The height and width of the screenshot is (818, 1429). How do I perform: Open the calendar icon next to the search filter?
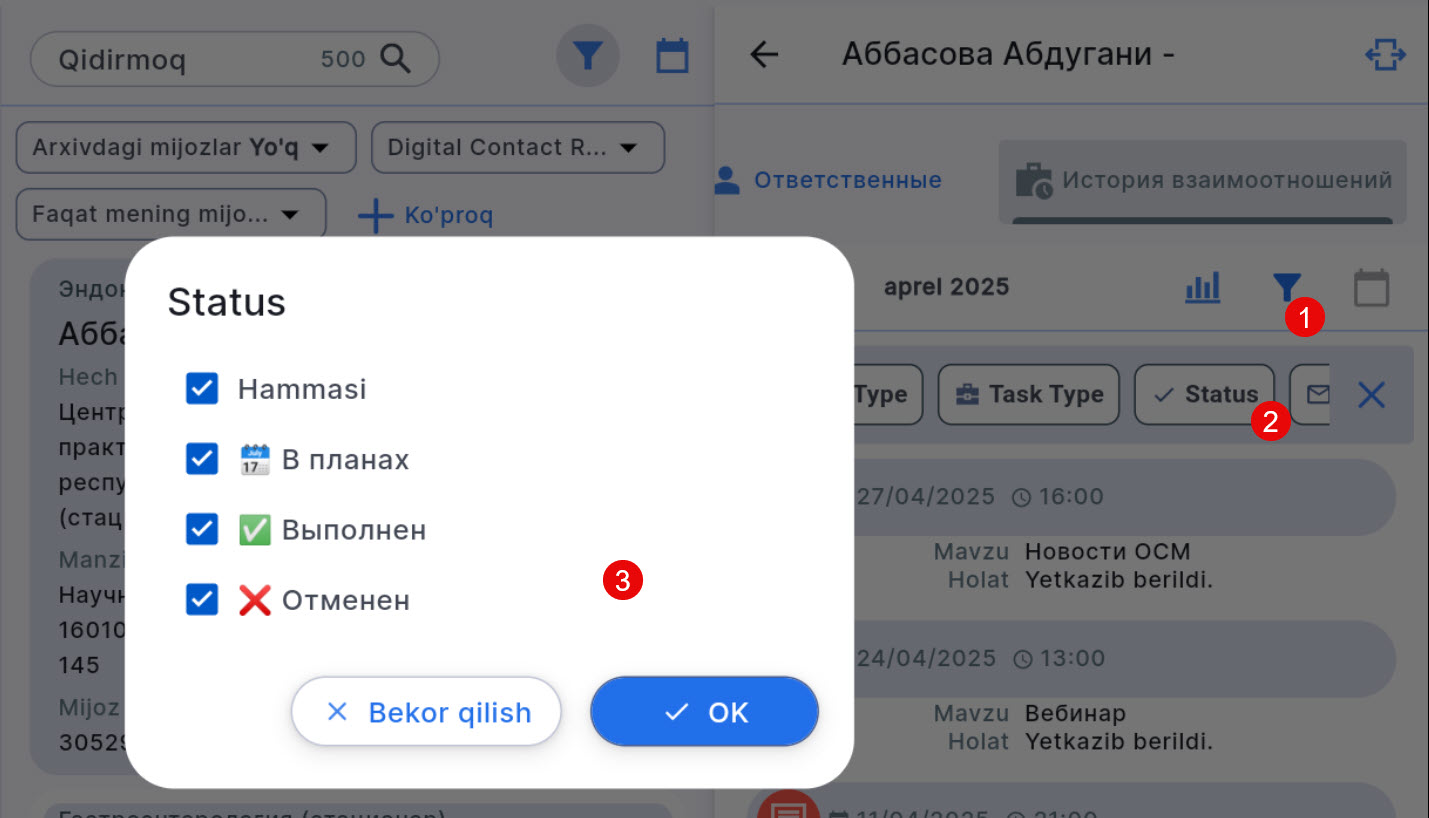click(672, 55)
